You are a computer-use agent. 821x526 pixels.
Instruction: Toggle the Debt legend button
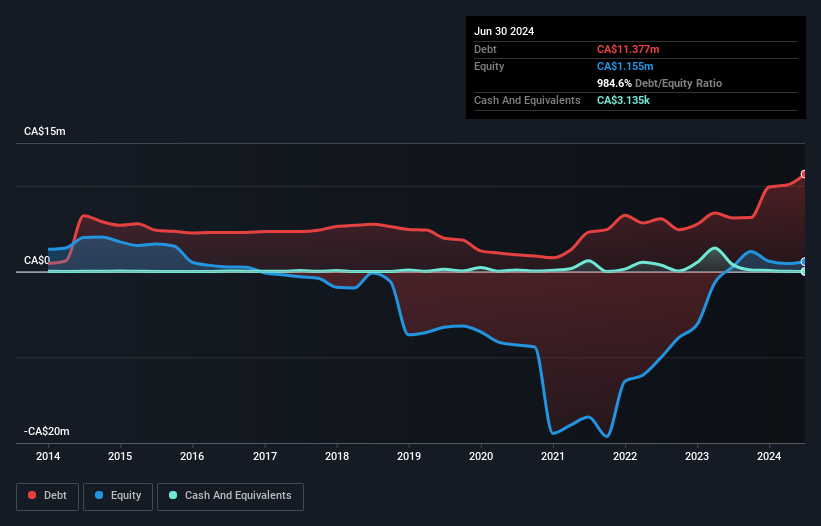pos(48,496)
